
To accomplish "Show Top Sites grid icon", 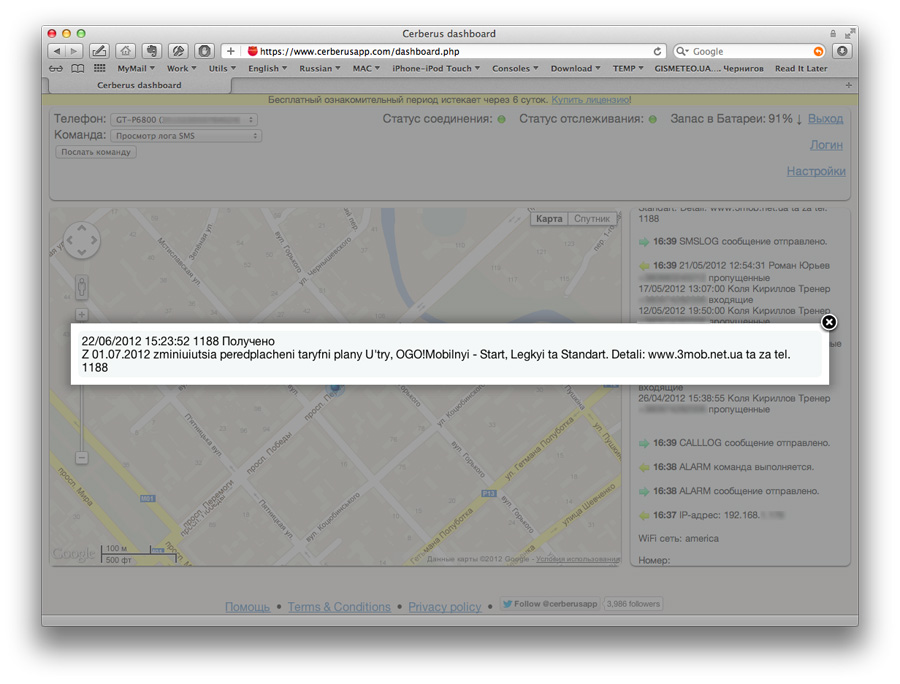I will tap(99, 69).
